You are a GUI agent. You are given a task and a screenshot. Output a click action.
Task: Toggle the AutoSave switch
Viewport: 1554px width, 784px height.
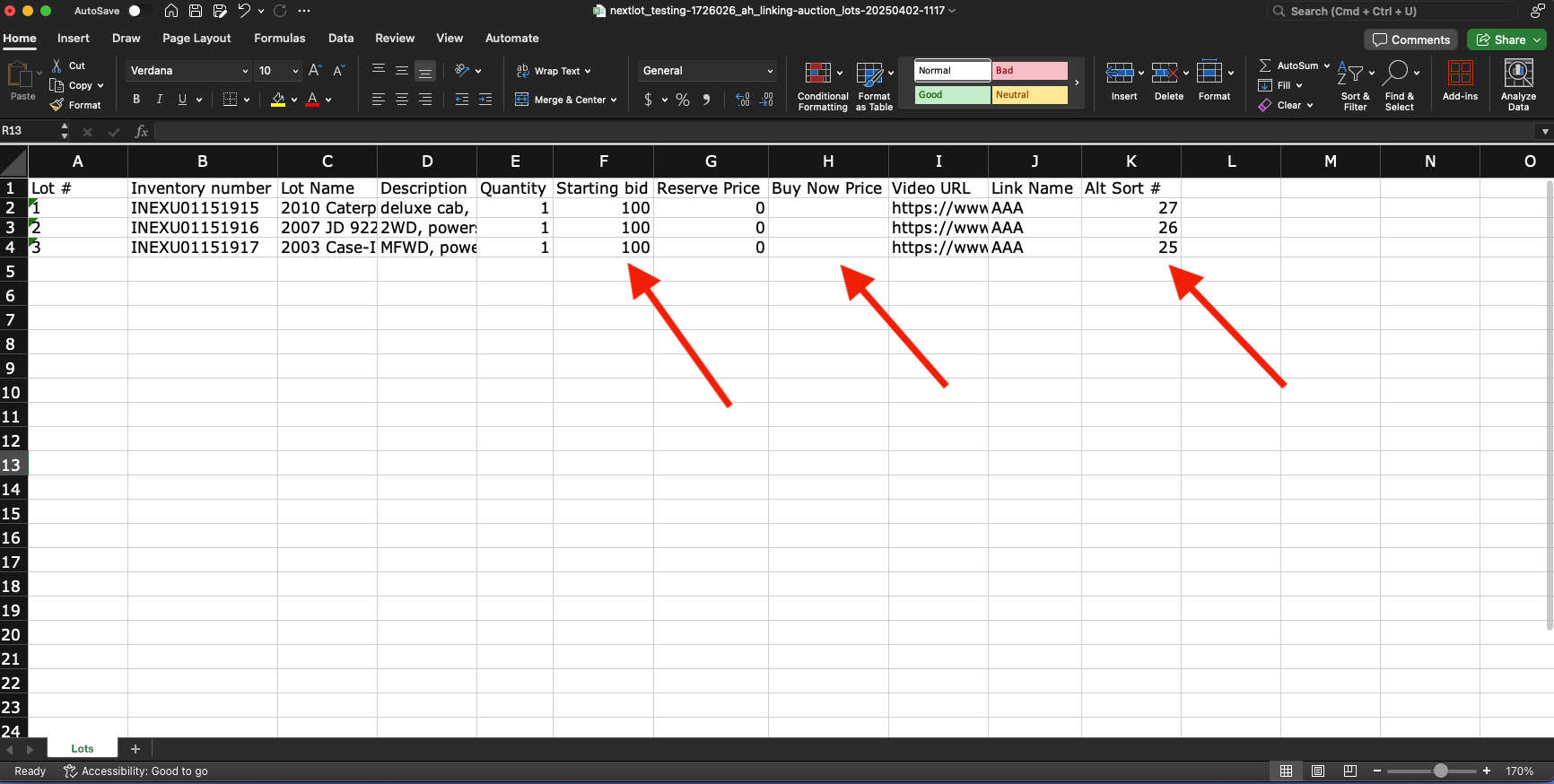tap(135, 11)
